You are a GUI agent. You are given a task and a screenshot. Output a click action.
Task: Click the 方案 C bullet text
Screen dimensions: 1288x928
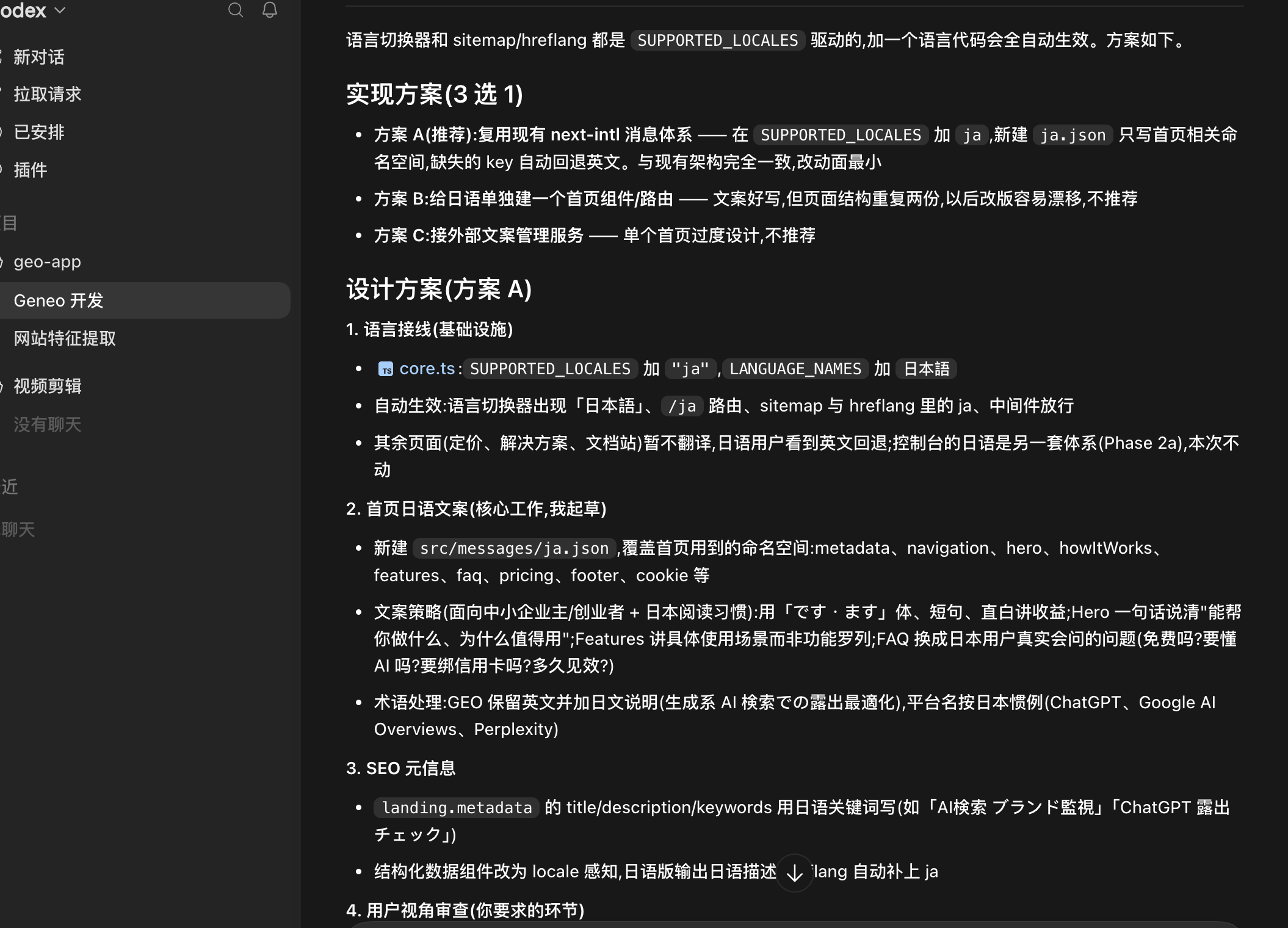595,236
